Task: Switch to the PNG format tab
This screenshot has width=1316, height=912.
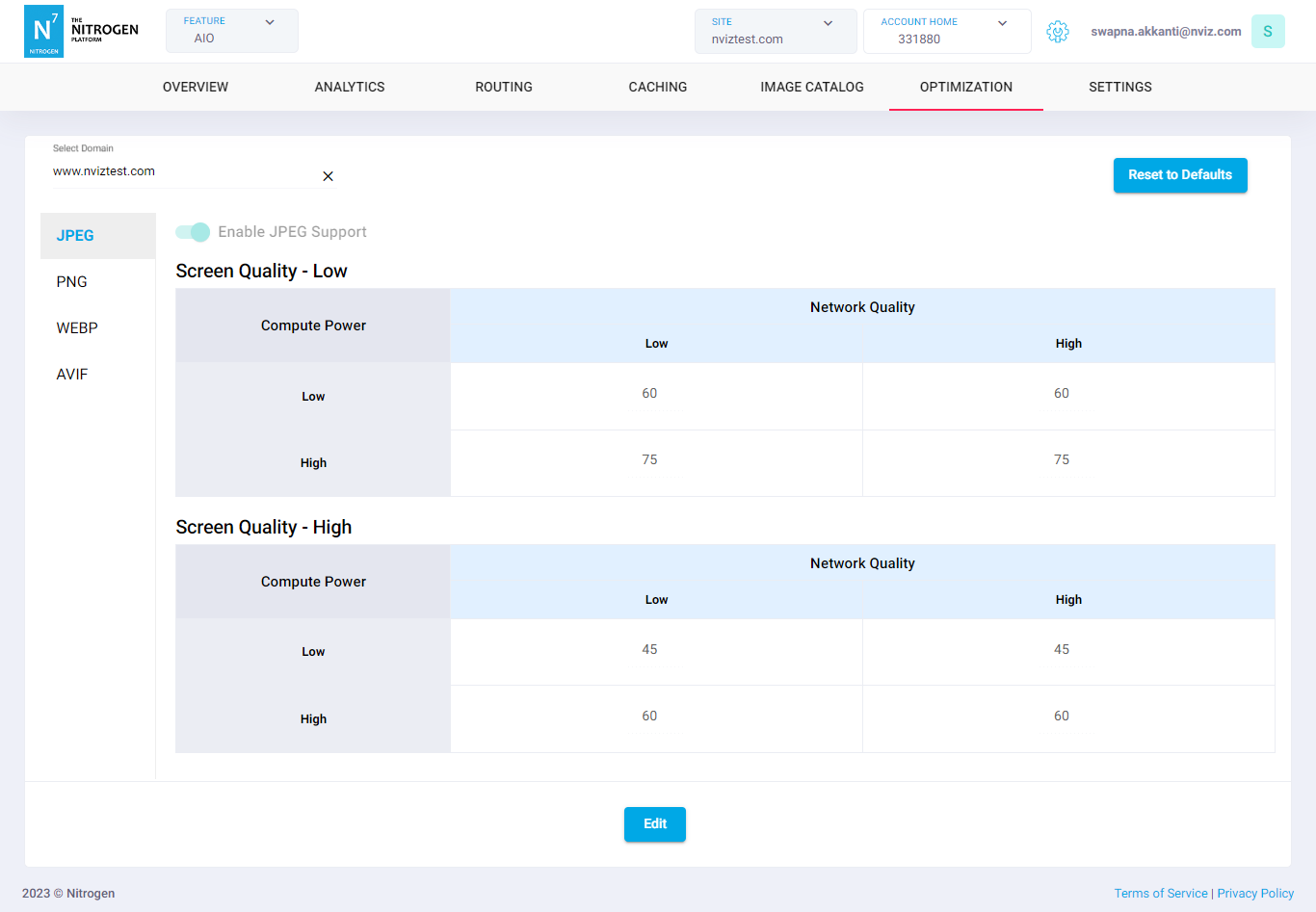Action: coord(71,281)
